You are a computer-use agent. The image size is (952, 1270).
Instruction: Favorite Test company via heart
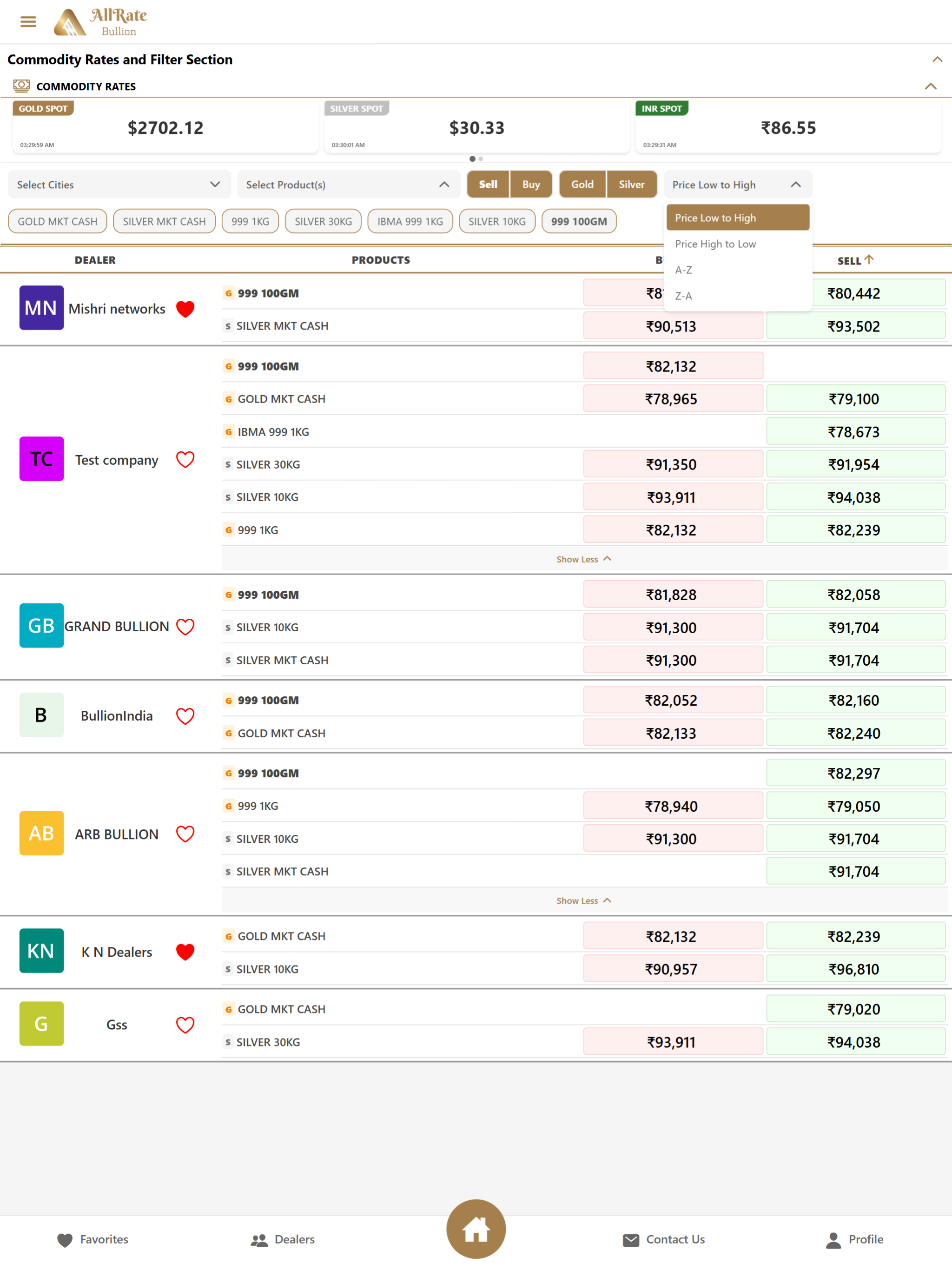pyautogui.click(x=185, y=459)
